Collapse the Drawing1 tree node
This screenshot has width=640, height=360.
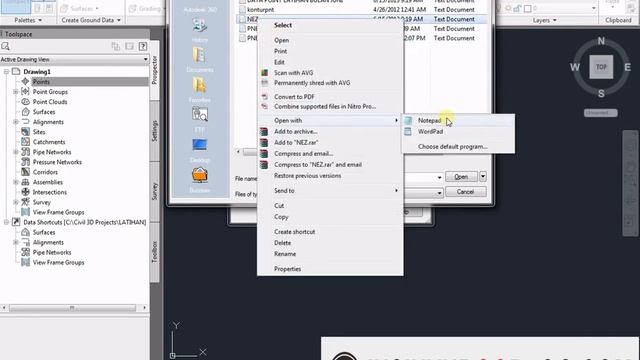(7, 72)
